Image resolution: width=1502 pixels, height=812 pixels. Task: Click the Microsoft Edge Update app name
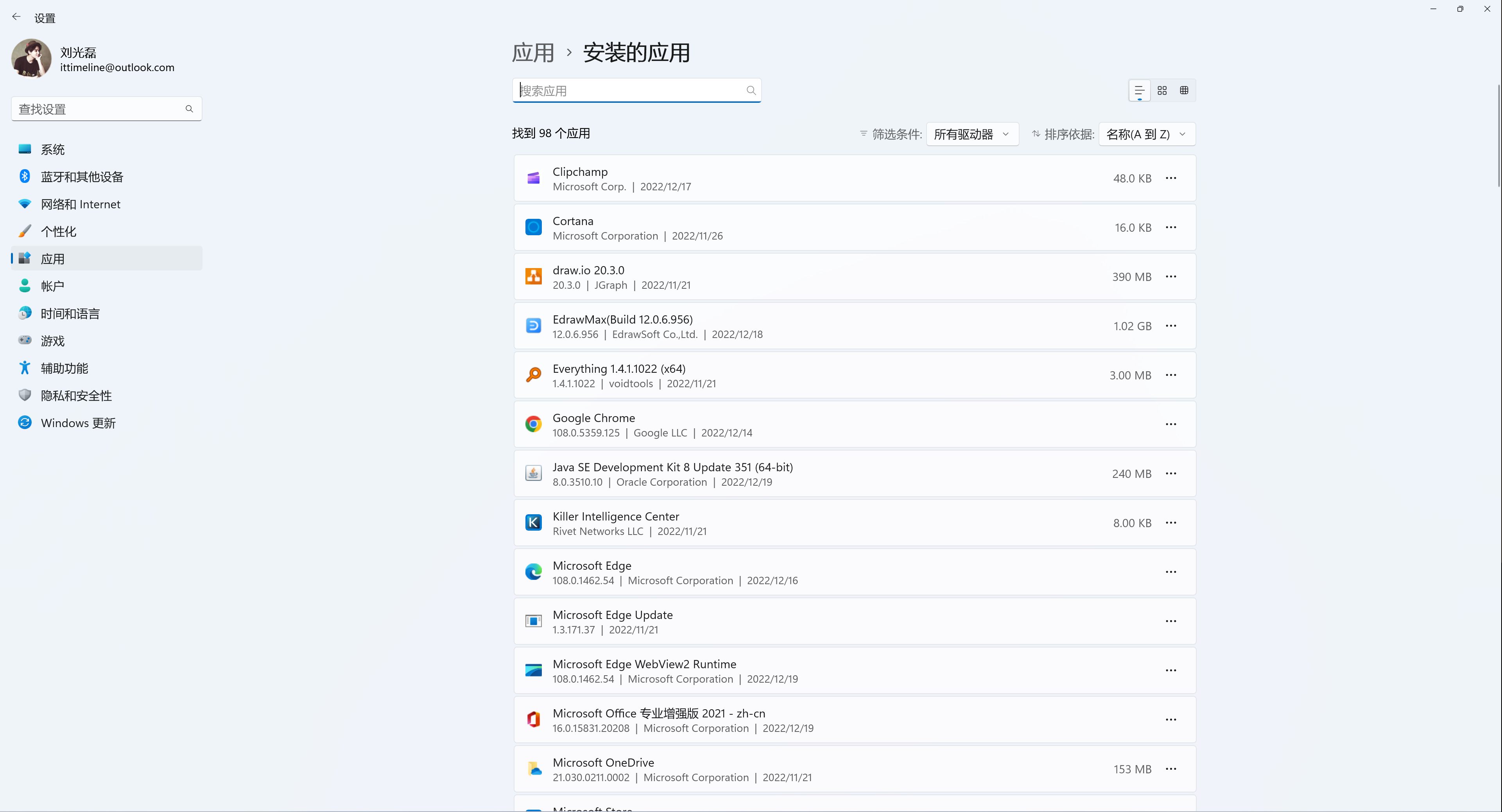pyautogui.click(x=612, y=615)
